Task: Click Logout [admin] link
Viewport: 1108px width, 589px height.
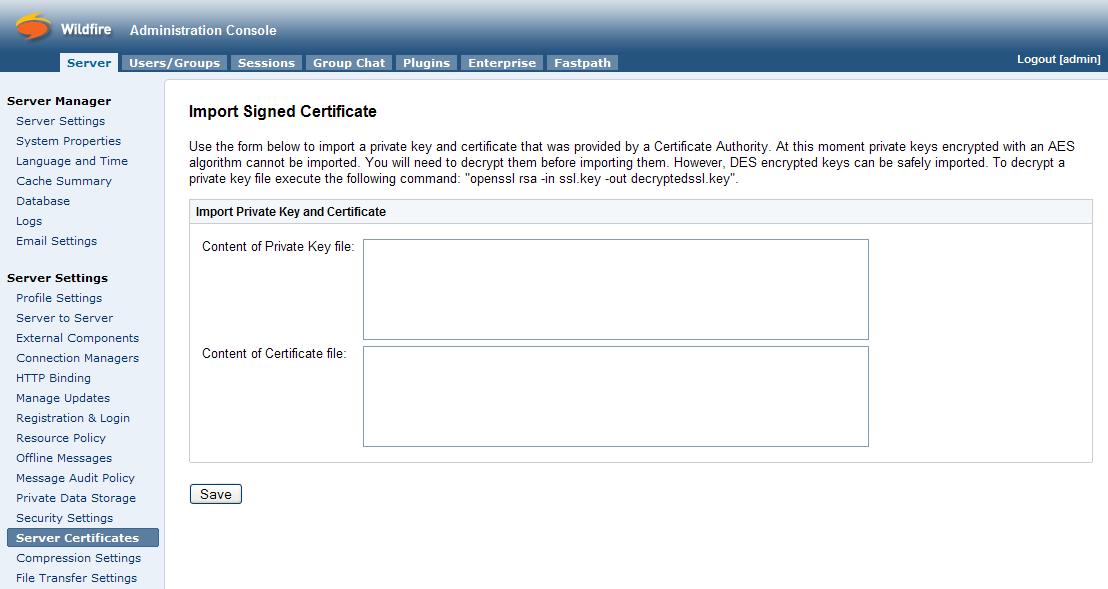Action: tap(1059, 59)
